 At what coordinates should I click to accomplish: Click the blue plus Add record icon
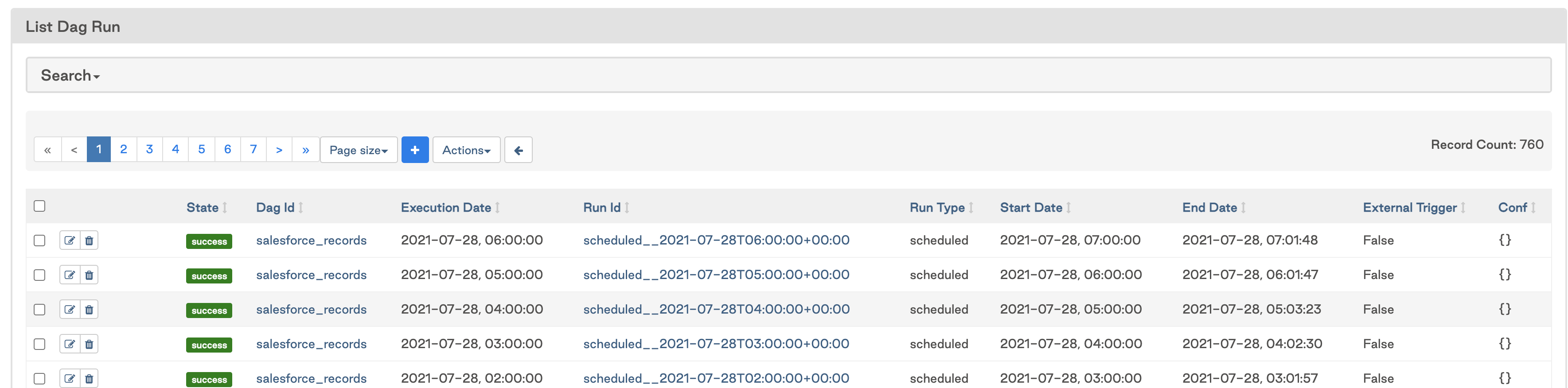click(x=415, y=150)
